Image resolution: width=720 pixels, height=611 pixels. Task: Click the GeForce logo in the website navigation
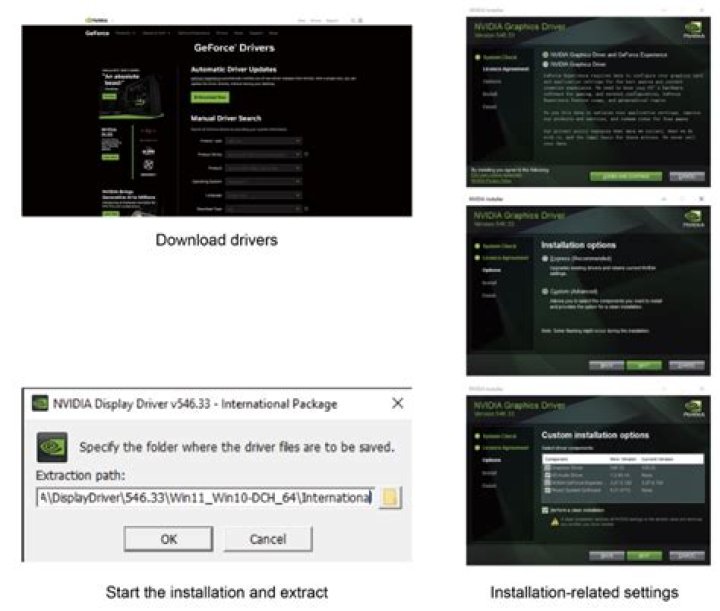pyautogui.click(x=97, y=33)
